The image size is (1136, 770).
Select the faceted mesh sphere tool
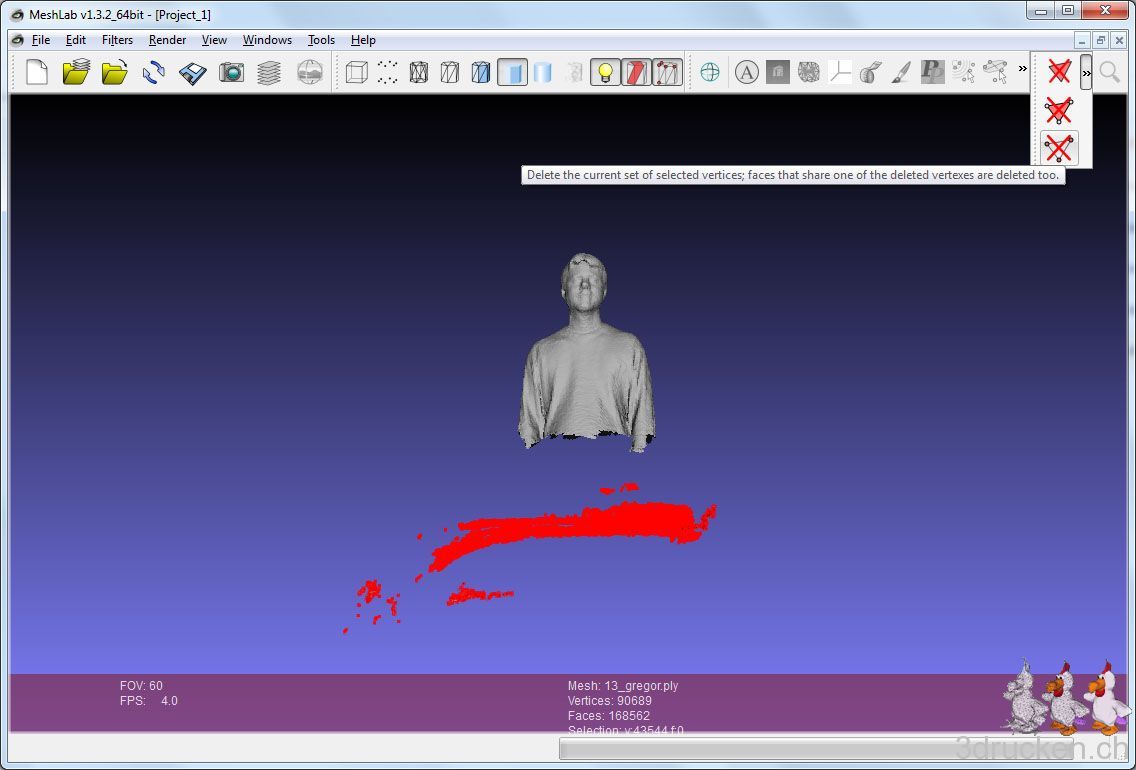coord(809,72)
